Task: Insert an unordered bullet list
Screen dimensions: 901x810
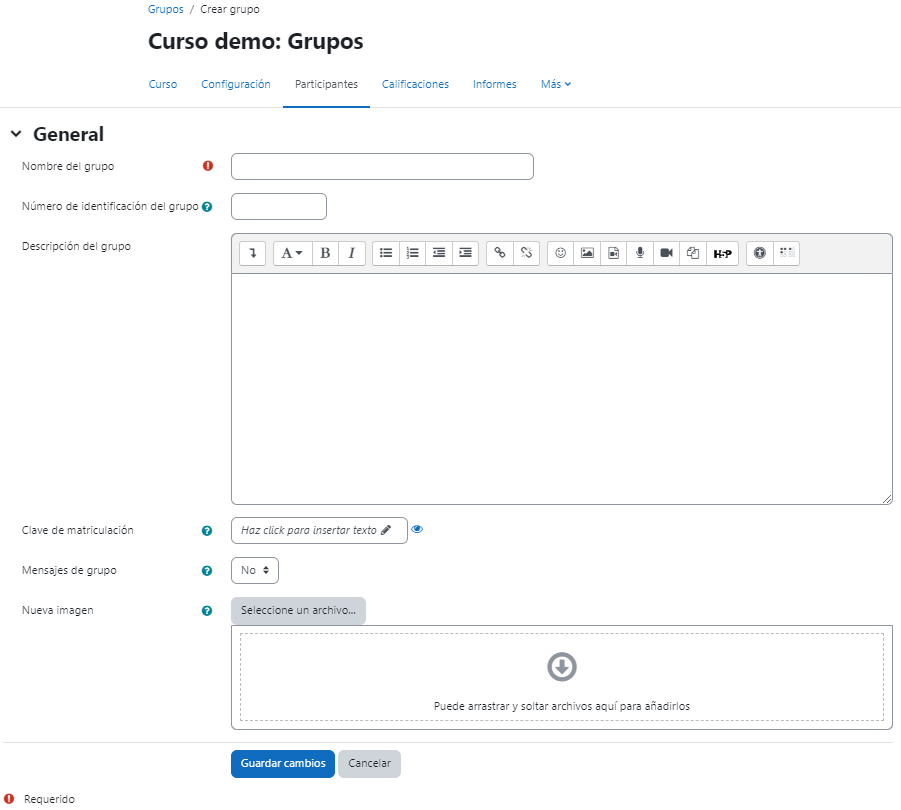Action: [x=386, y=254]
